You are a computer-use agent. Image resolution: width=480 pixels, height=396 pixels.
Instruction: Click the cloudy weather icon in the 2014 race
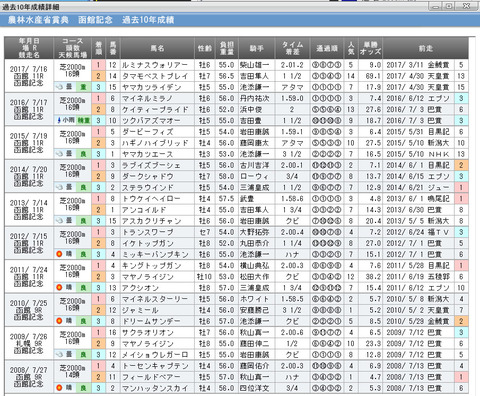click(x=59, y=187)
